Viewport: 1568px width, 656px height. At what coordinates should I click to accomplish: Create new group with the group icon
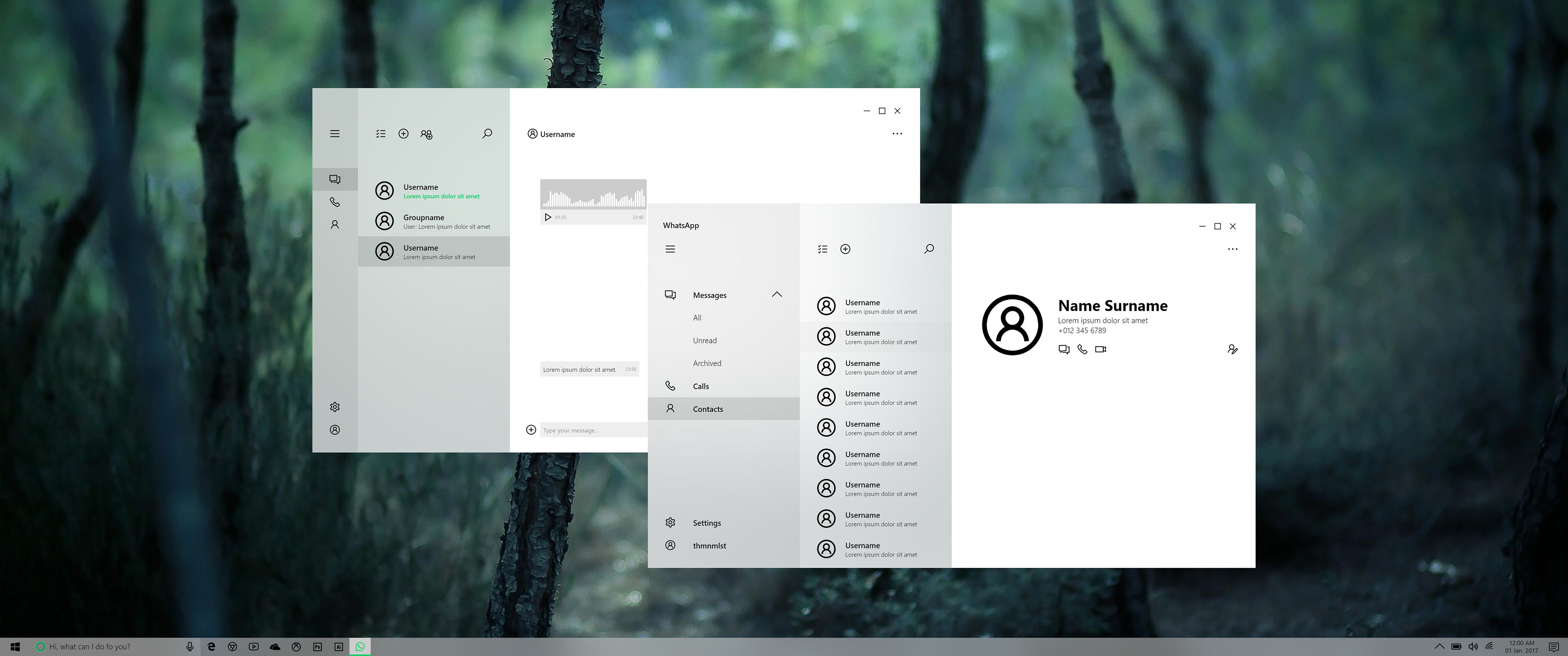[427, 134]
